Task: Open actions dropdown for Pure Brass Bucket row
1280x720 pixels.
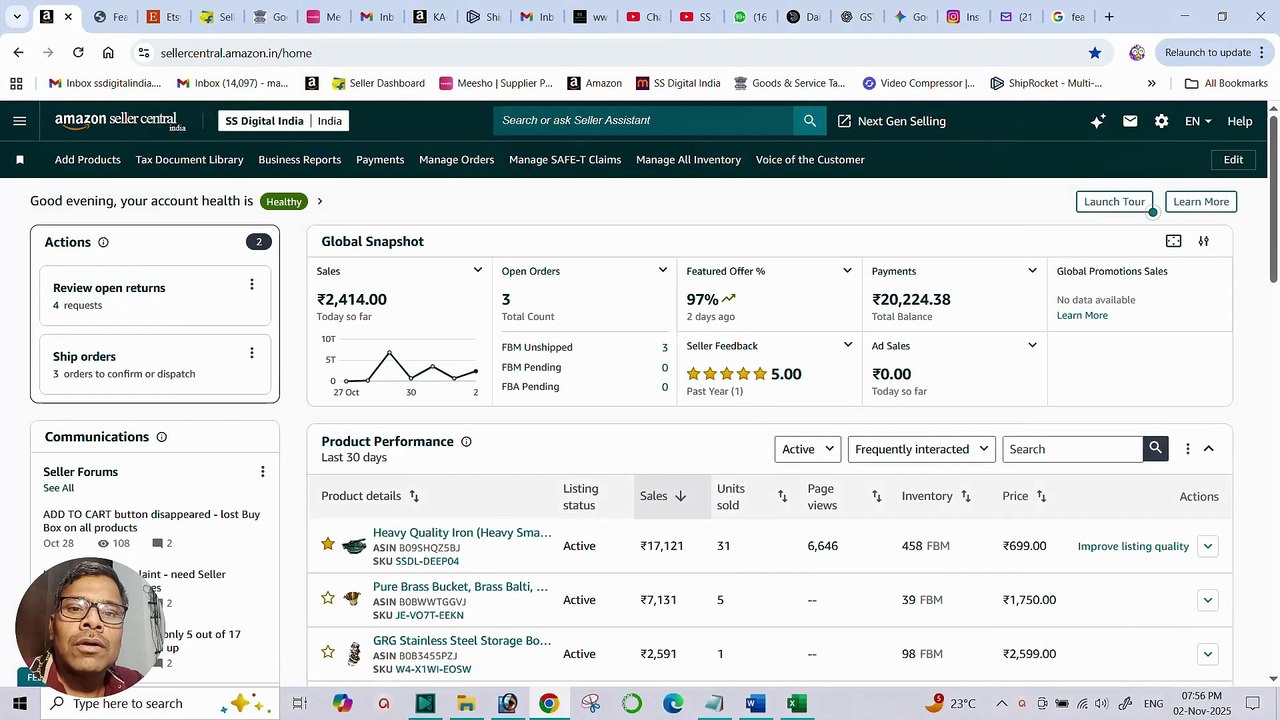Action: click(x=1207, y=600)
